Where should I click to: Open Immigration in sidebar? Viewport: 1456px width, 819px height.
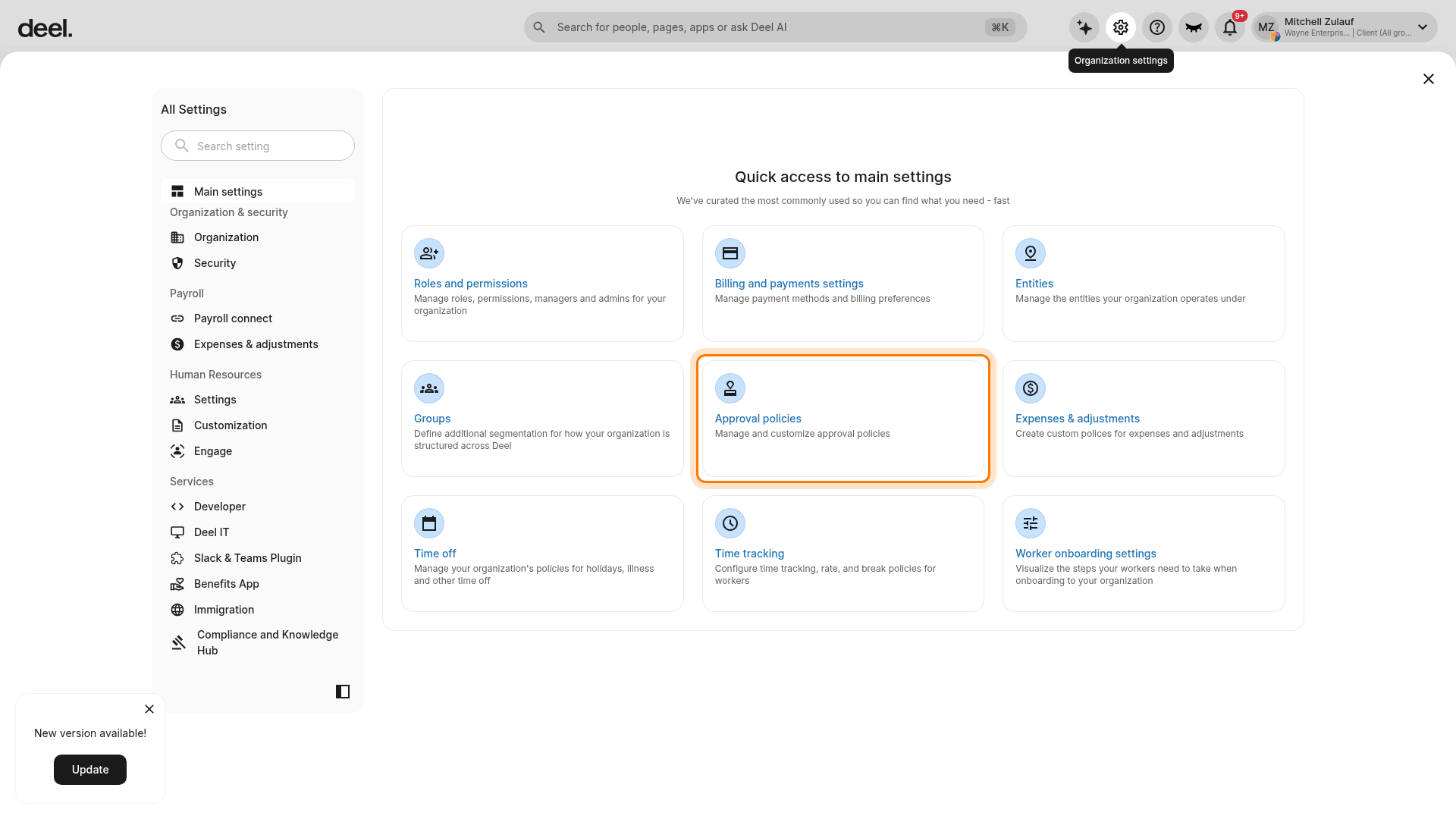(x=258, y=610)
